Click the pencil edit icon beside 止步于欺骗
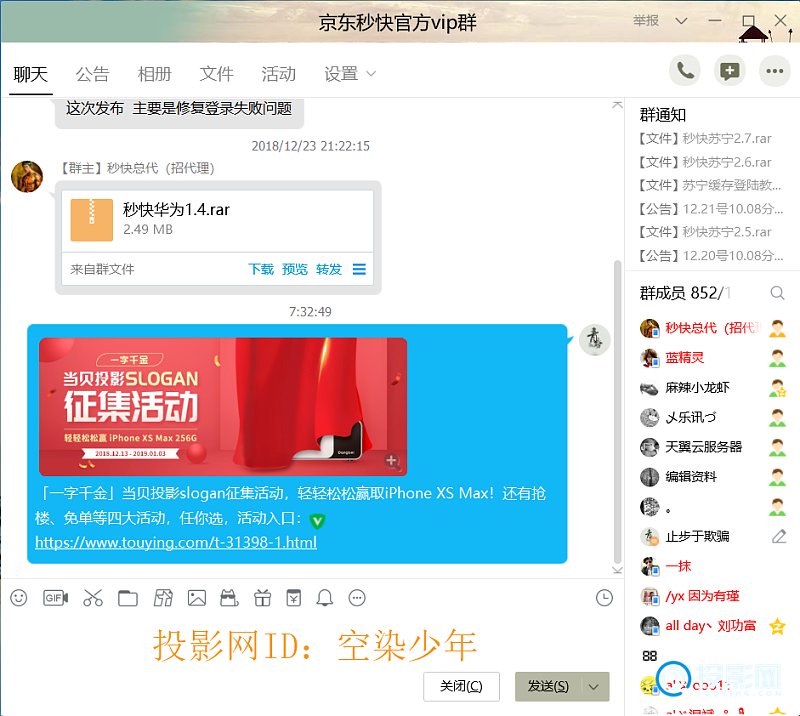The image size is (800, 716). (x=779, y=536)
